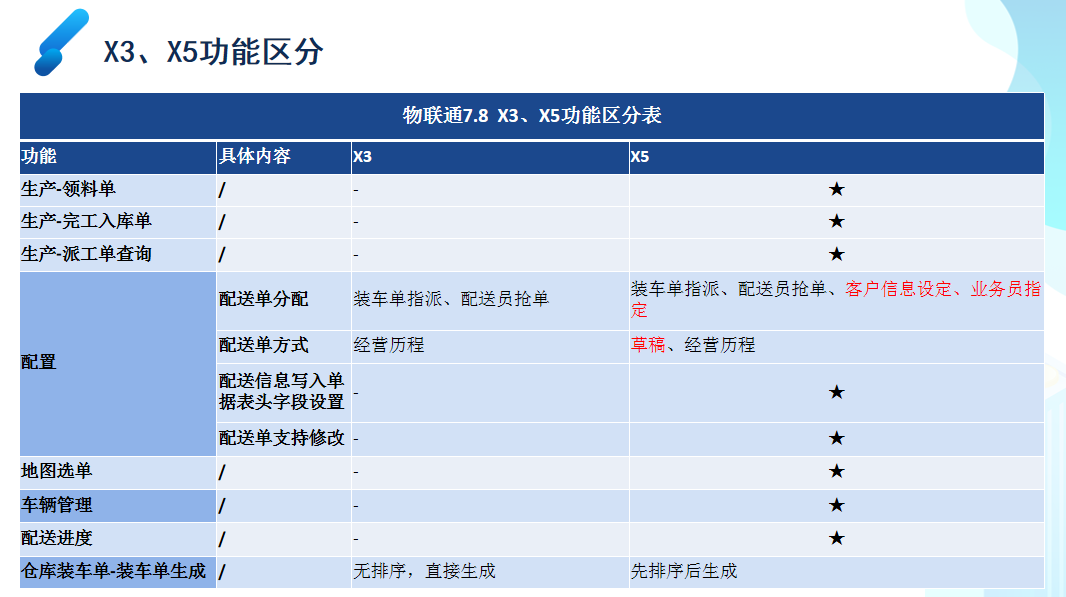Screen dimensions: 1066x597
Task: Expand the 物联通7.8 table title bar
Action: coord(533,113)
